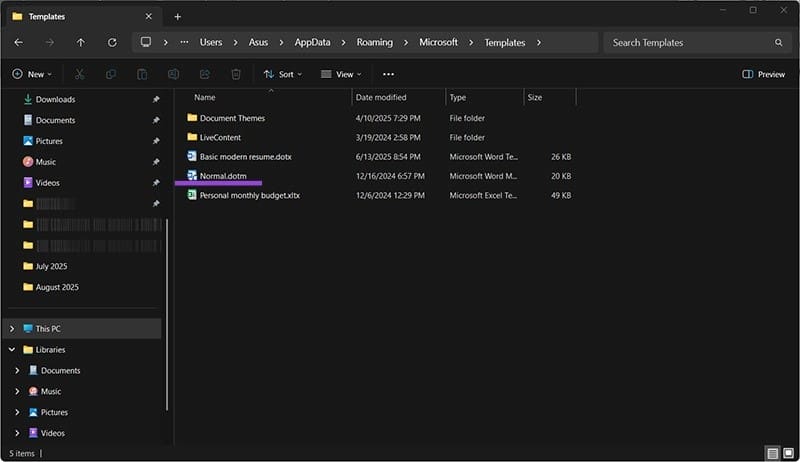Select the Templates tab

pos(84,17)
